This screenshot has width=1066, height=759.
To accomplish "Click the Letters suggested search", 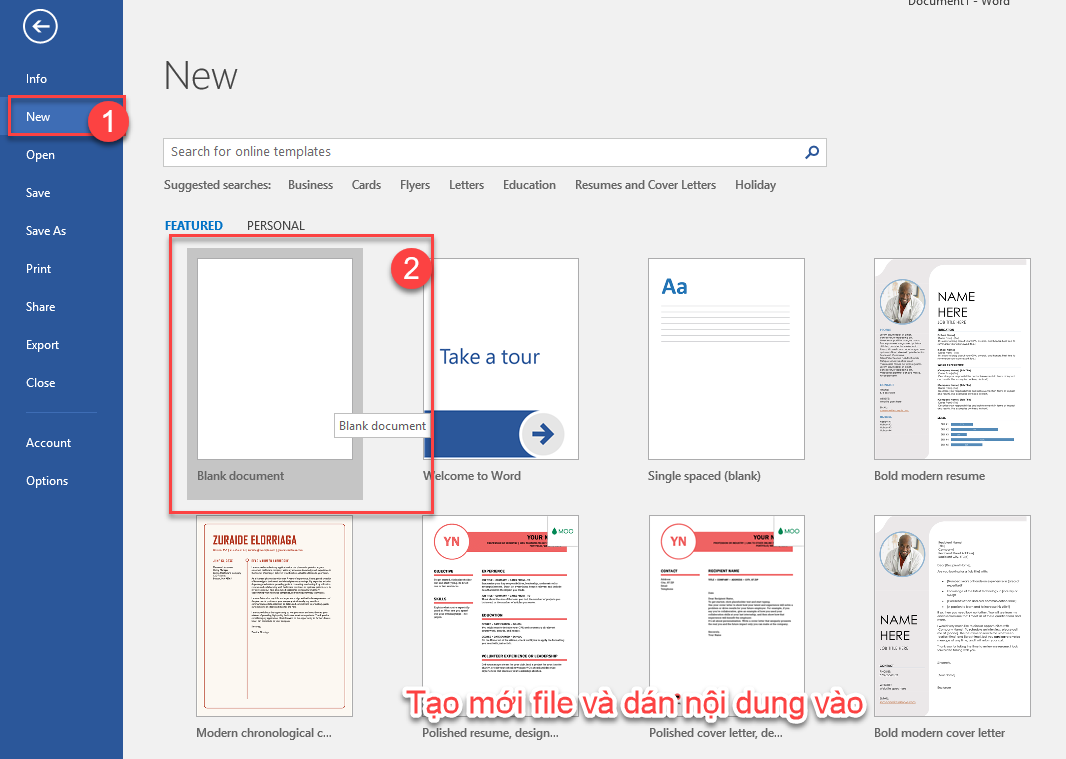I will point(466,185).
